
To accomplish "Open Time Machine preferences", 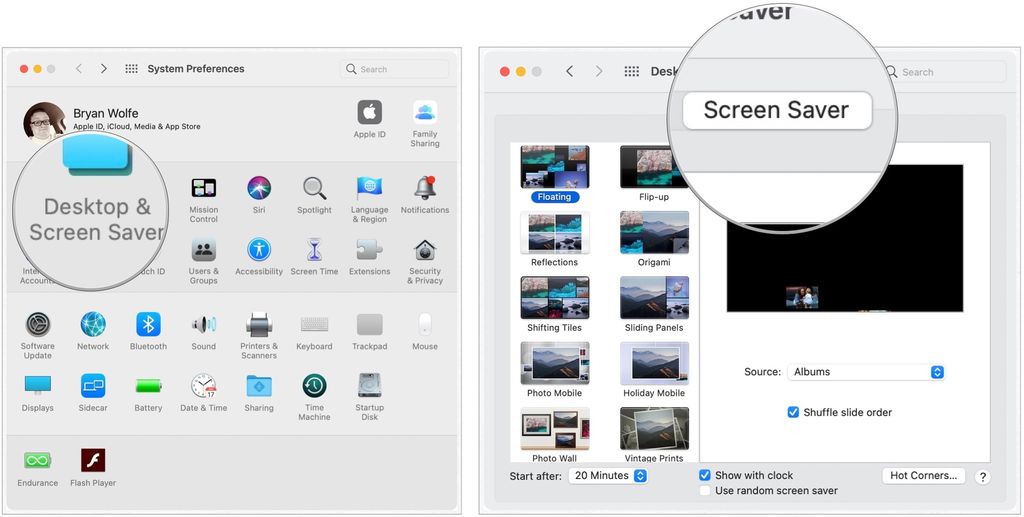I will (314, 386).
